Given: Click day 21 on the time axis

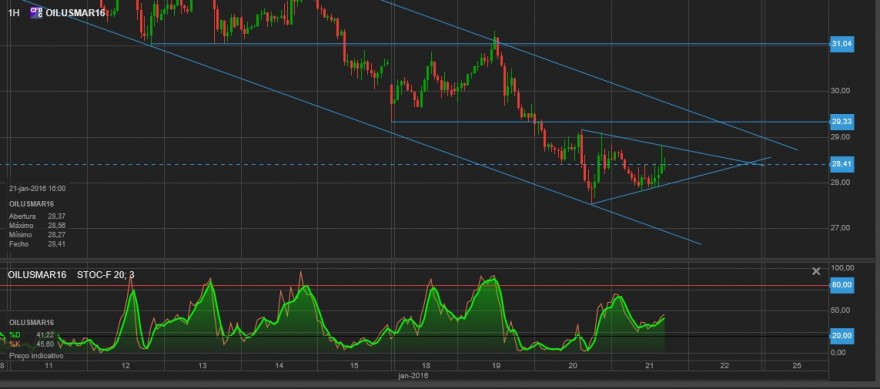Looking at the screenshot, I should pos(650,366).
